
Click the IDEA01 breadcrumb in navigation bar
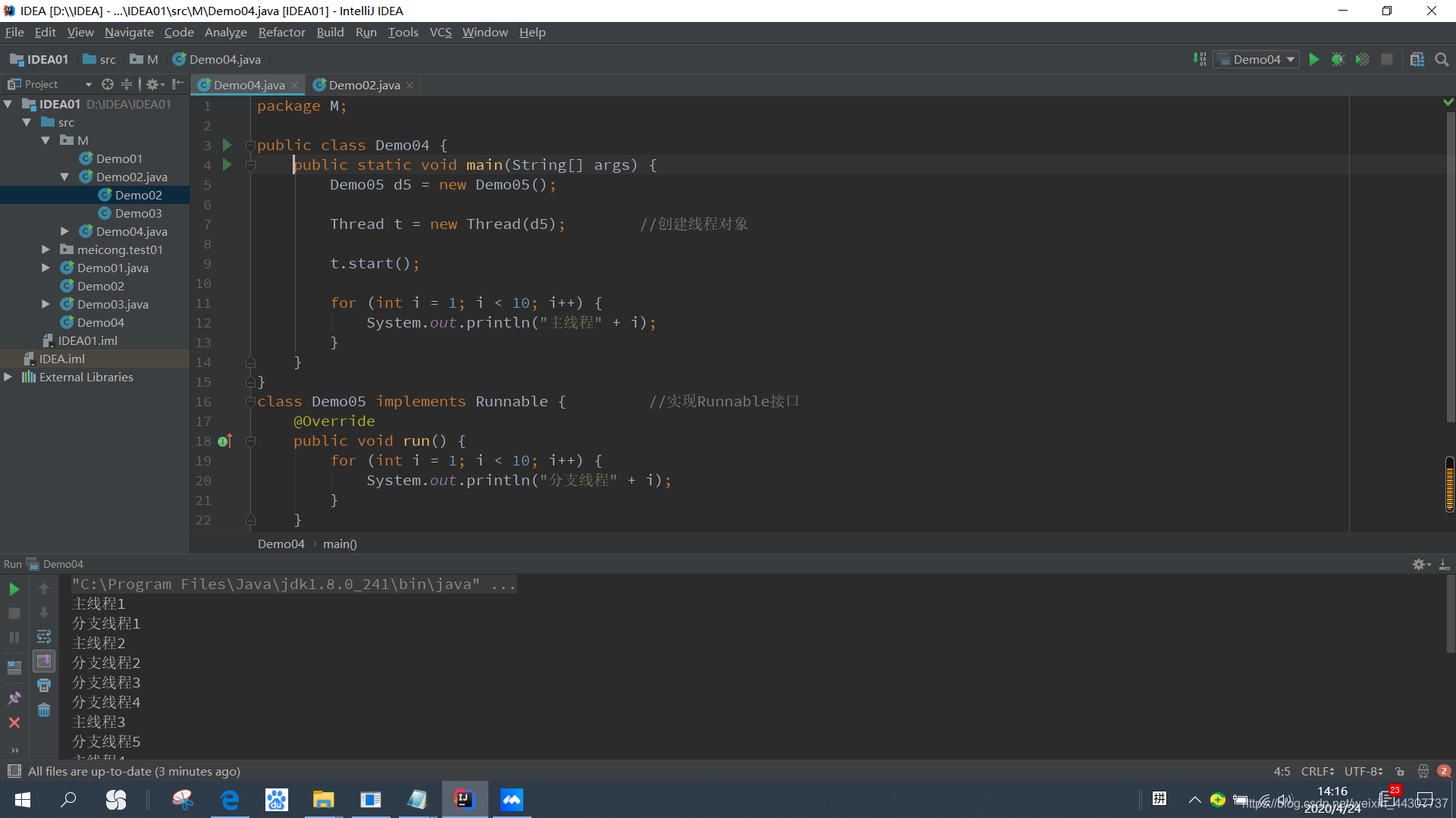39,59
